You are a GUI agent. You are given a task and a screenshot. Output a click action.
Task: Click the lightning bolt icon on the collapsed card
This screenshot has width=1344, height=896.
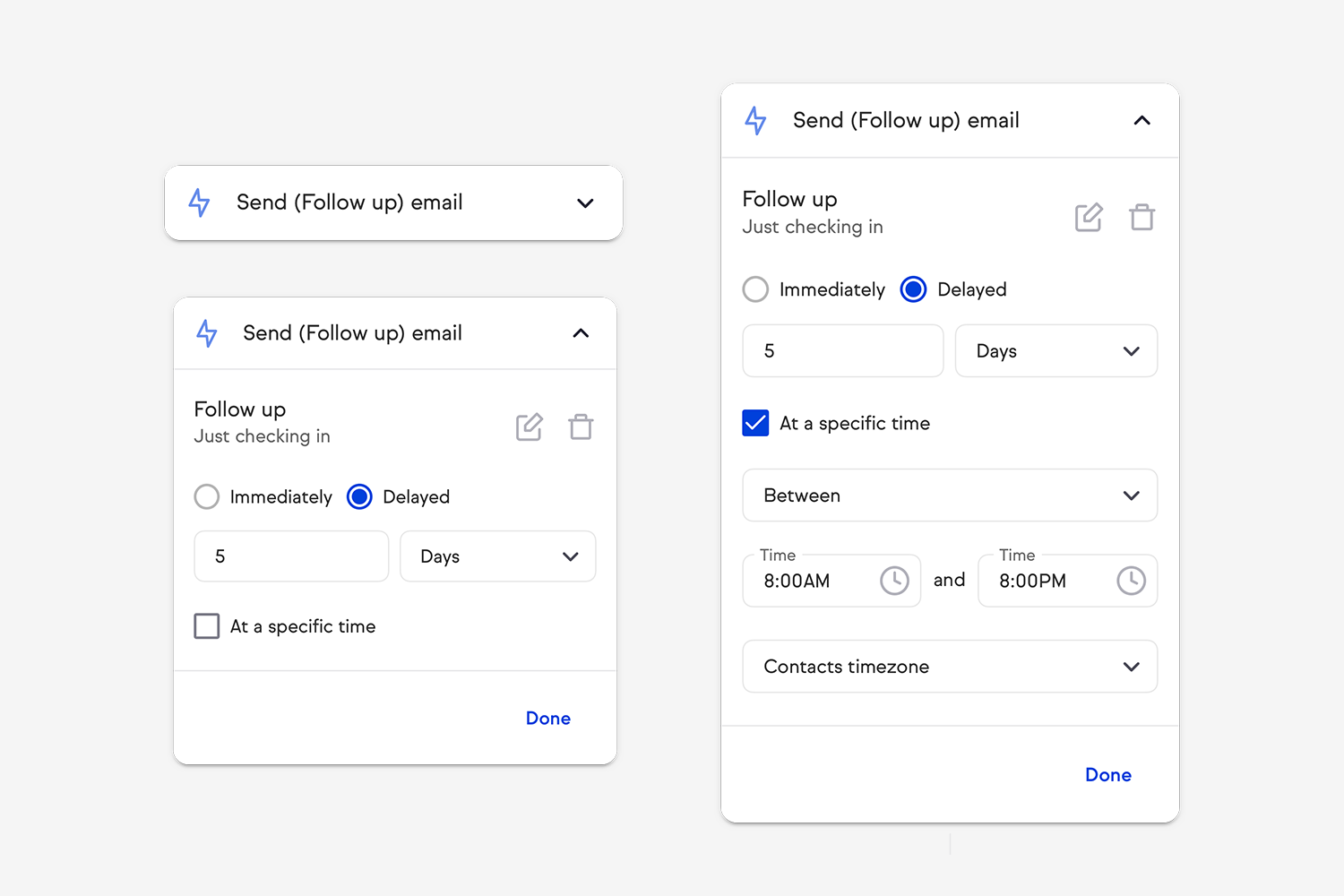(x=199, y=202)
